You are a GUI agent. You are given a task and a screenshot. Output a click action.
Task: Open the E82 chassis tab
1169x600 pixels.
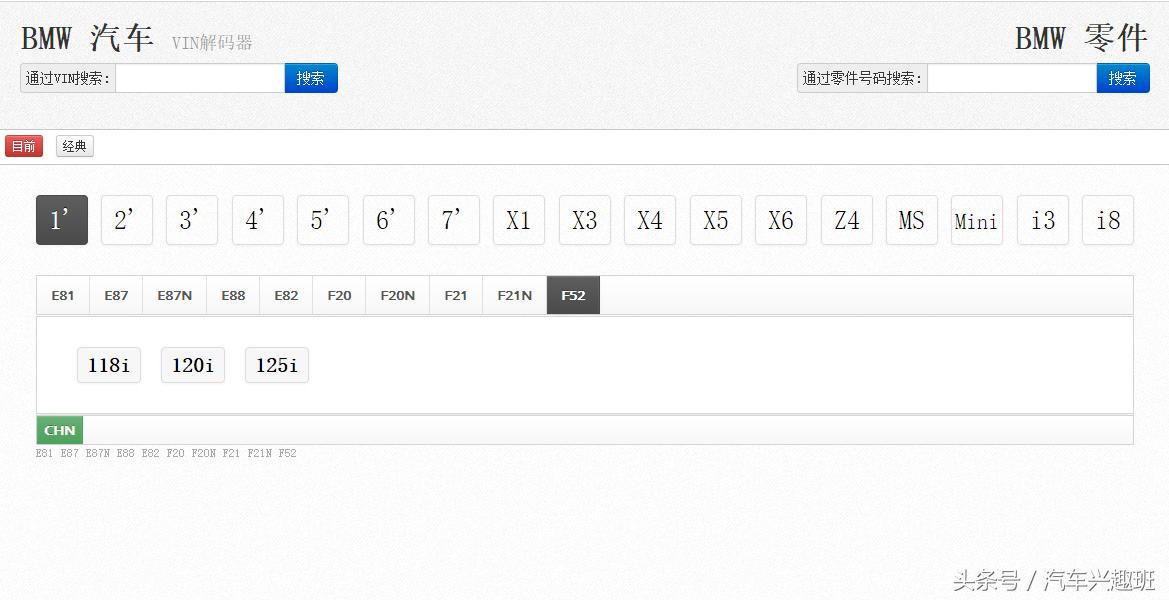(x=286, y=295)
